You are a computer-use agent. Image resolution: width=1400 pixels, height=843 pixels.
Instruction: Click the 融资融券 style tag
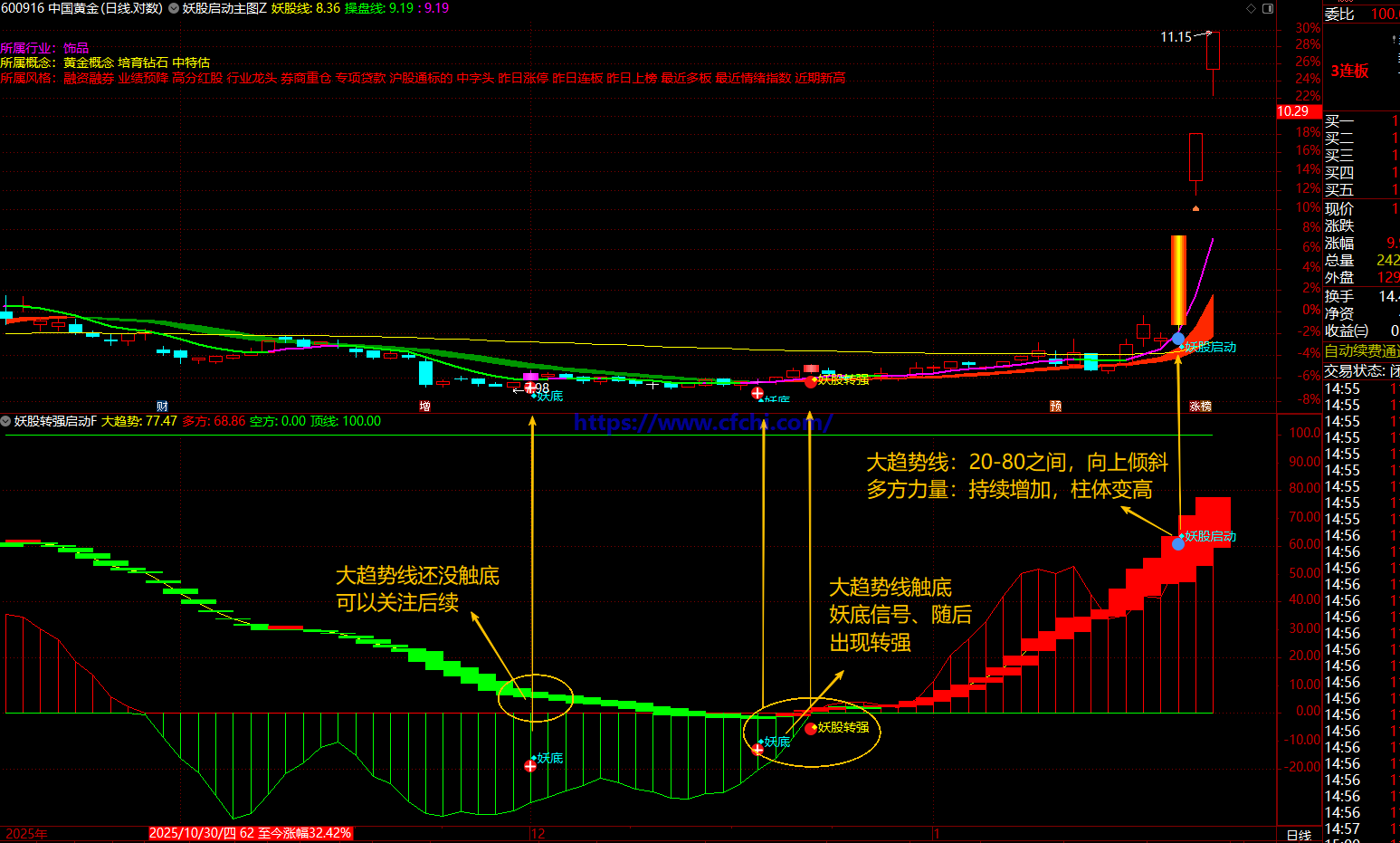[x=89, y=78]
